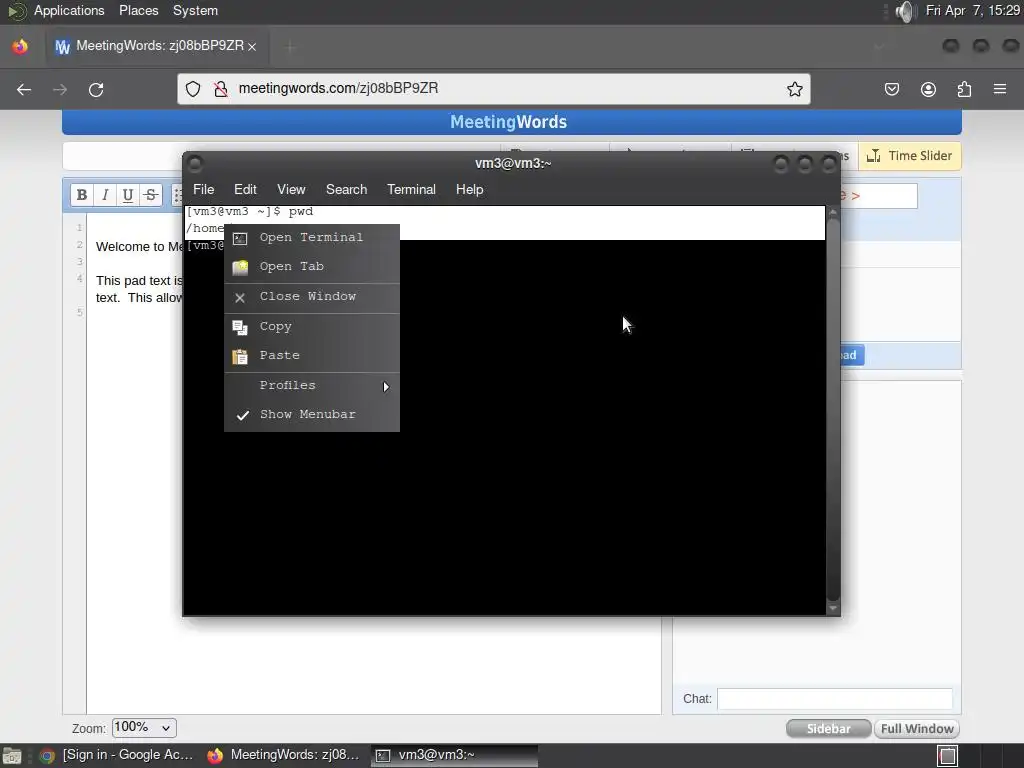Select Open Tab in context menu
Image resolution: width=1024 pixels, height=768 pixels.
312,266
